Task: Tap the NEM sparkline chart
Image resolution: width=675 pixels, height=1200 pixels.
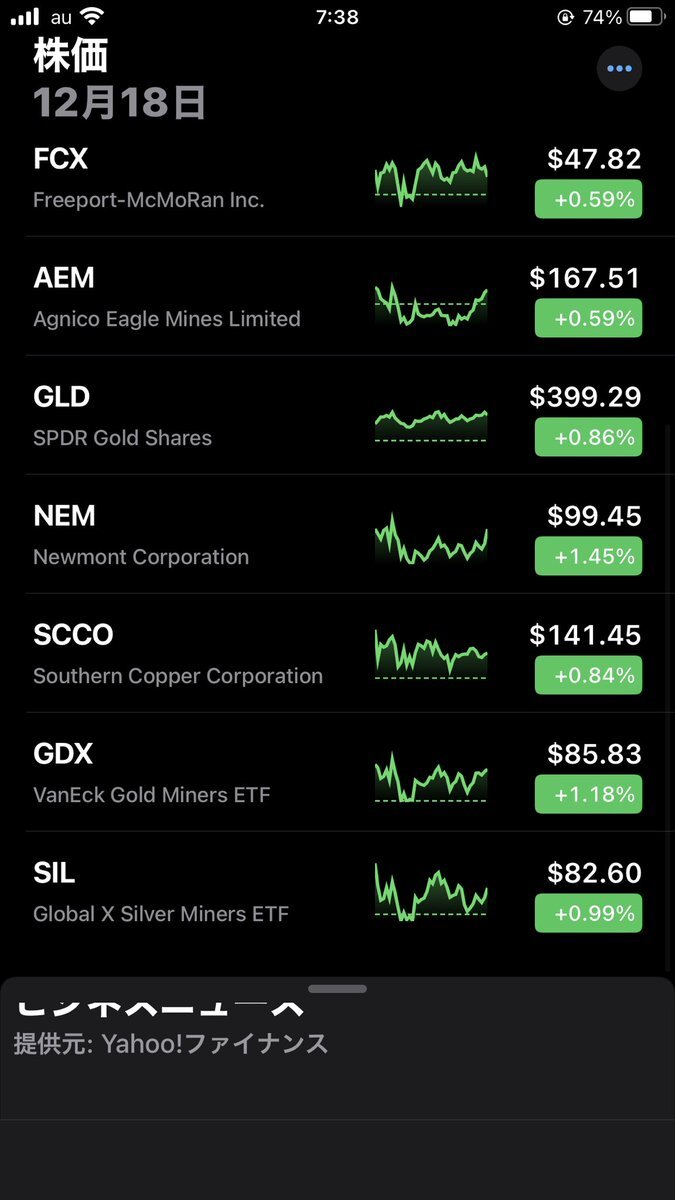Action: 431,541
